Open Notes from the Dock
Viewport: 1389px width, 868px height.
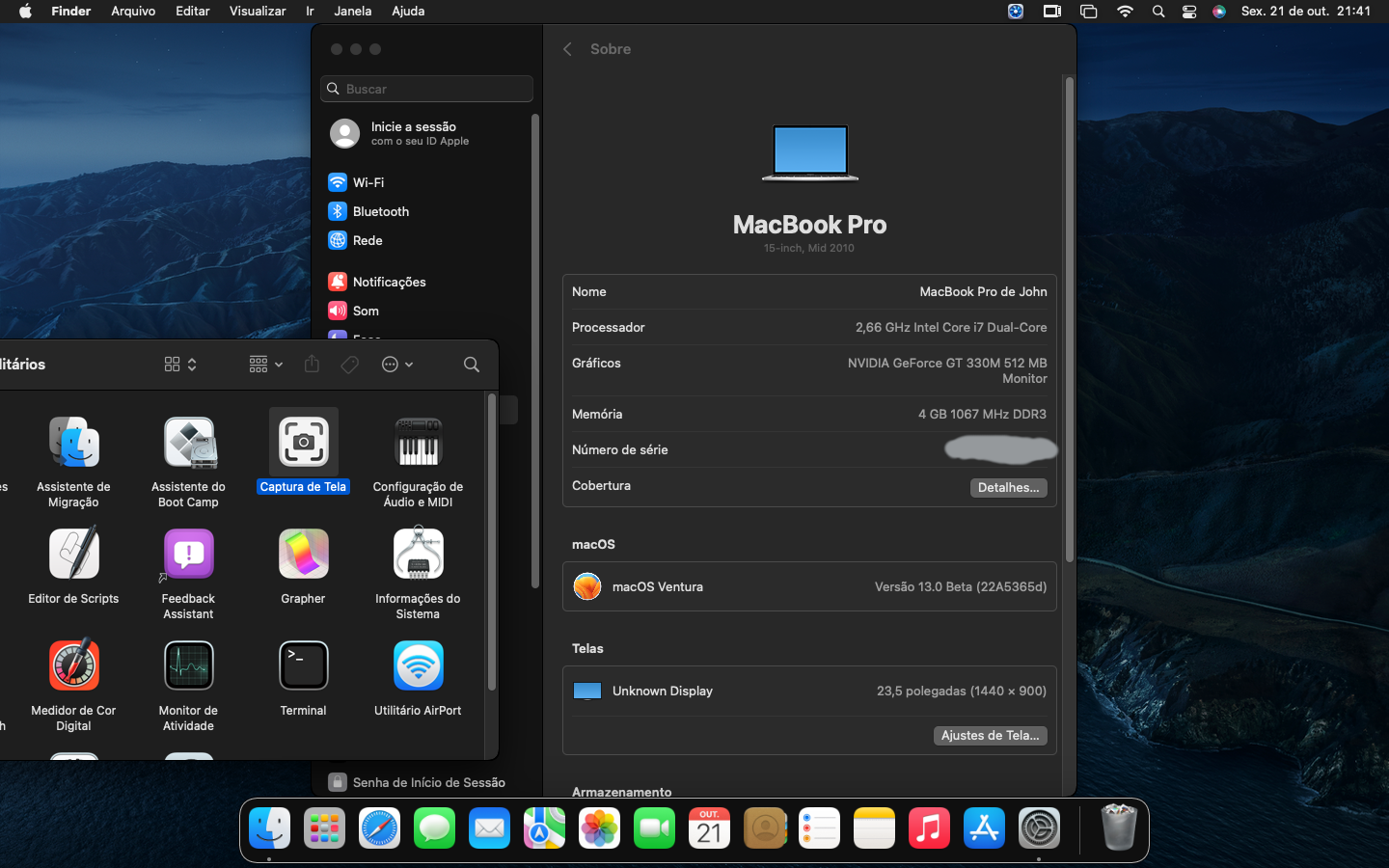click(874, 828)
